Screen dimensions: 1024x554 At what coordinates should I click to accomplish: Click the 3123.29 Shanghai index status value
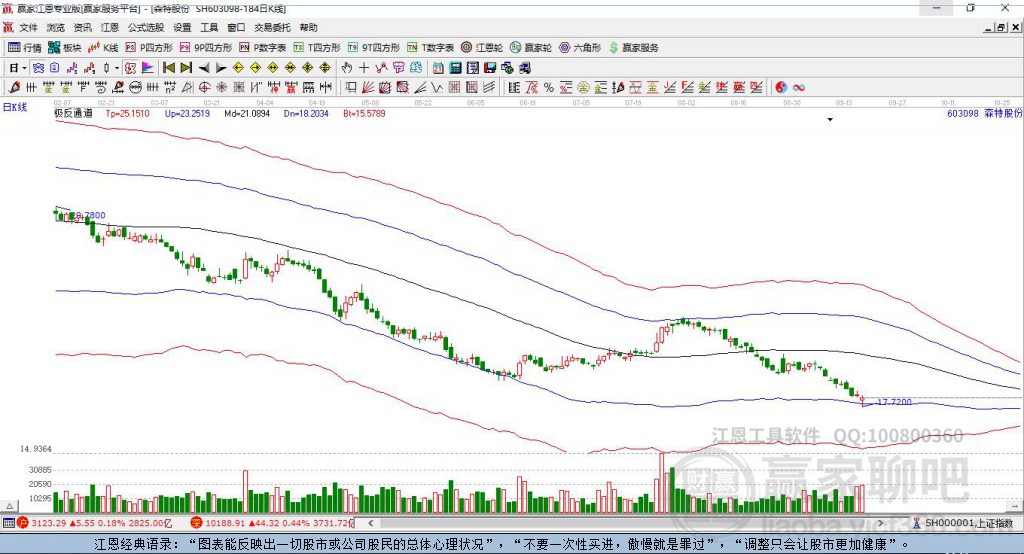pos(48,523)
